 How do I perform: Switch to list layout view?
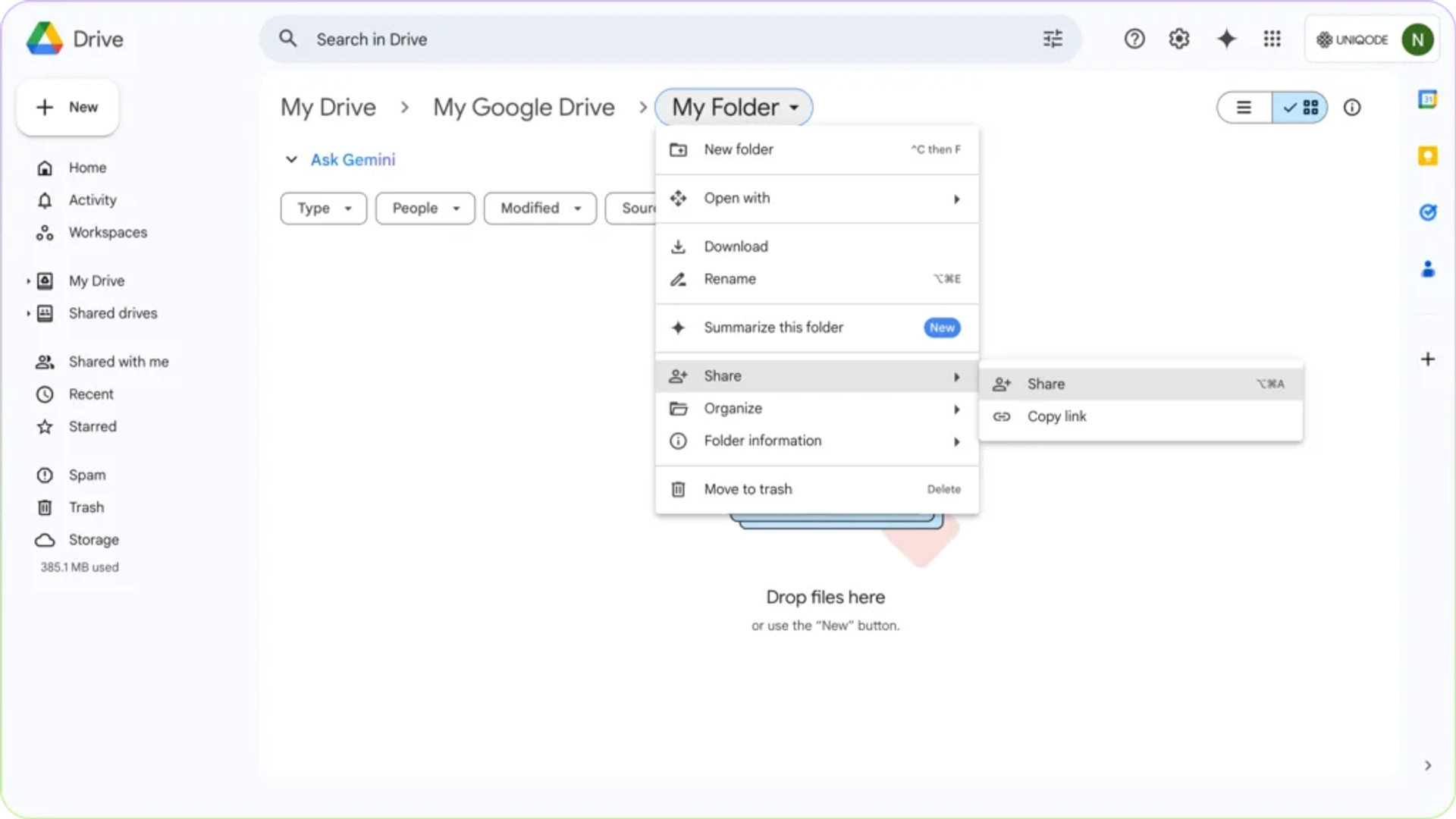pyautogui.click(x=1244, y=108)
